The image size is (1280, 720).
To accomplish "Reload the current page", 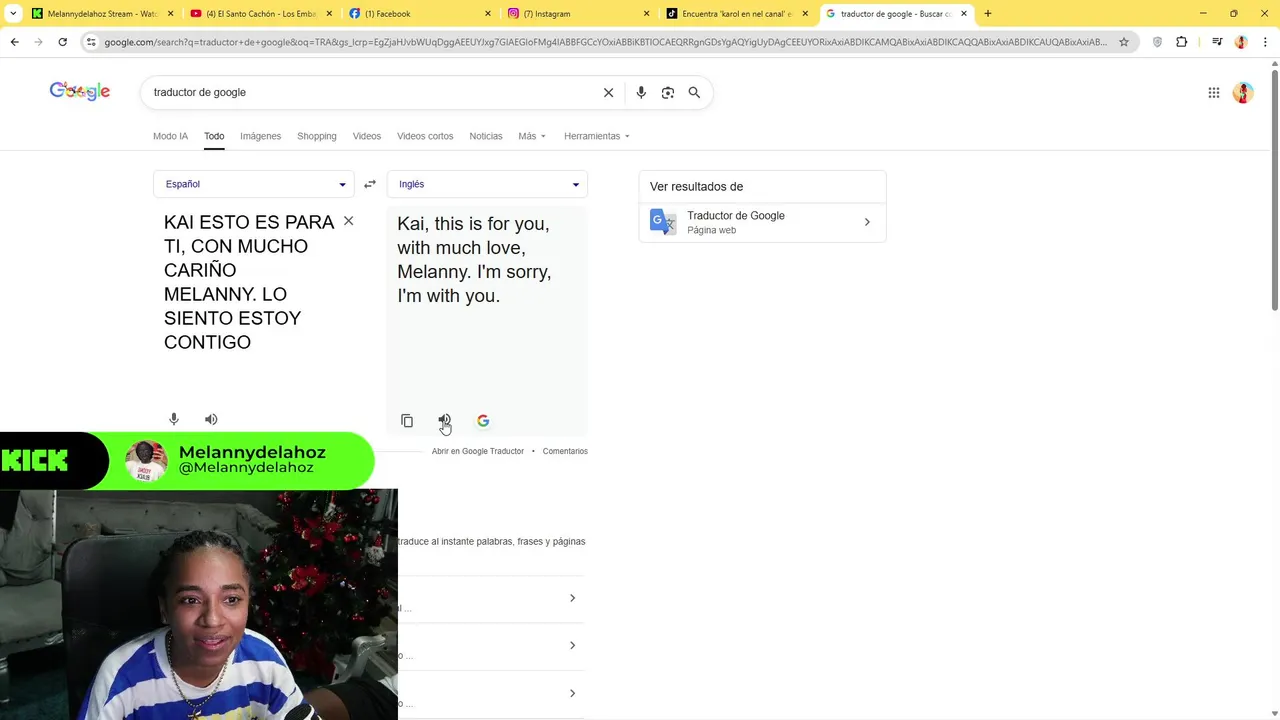I will coord(62,42).
